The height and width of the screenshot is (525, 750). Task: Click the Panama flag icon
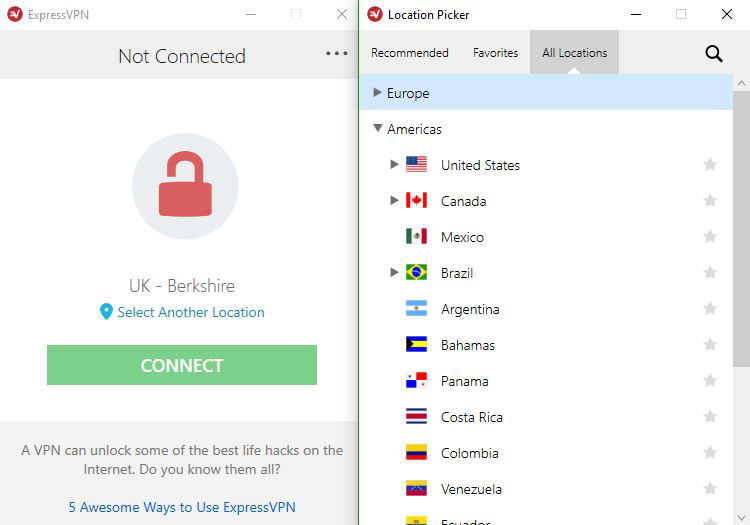(x=416, y=381)
